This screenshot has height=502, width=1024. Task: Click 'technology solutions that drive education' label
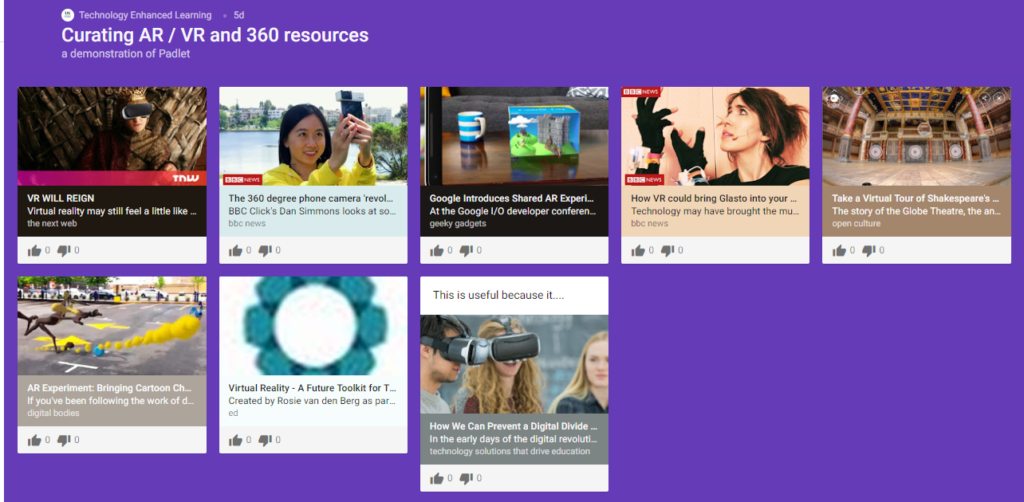coord(510,451)
